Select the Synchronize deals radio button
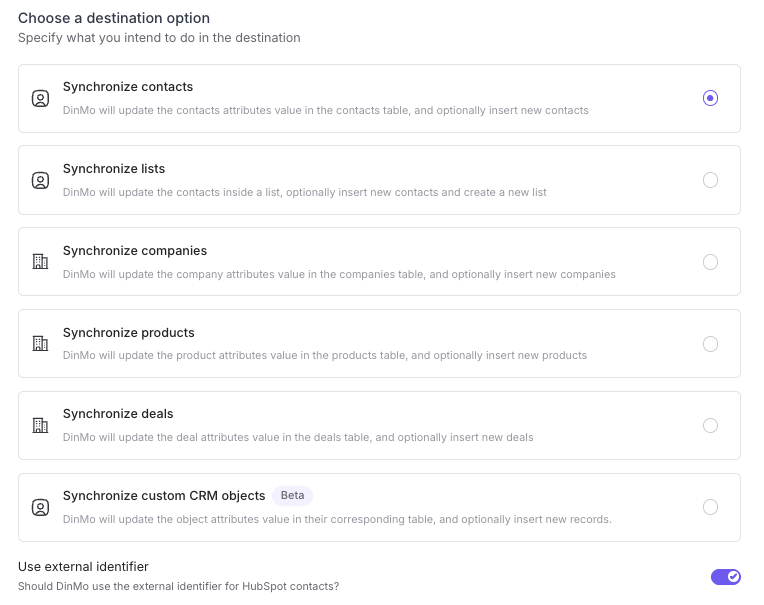Viewport: 764px width, 605px height. [710, 425]
